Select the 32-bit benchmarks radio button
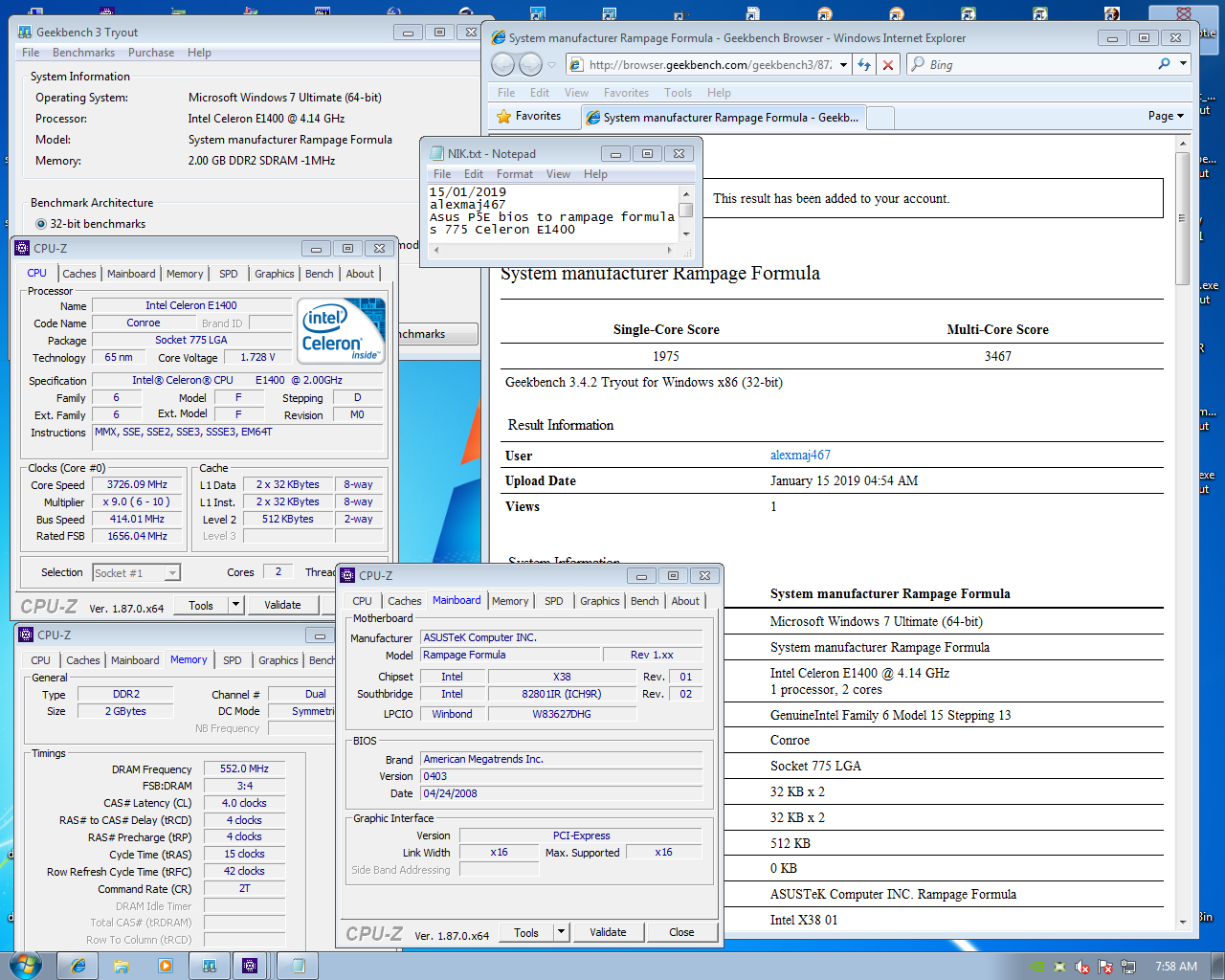The image size is (1225, 980). tap(41, 224)
